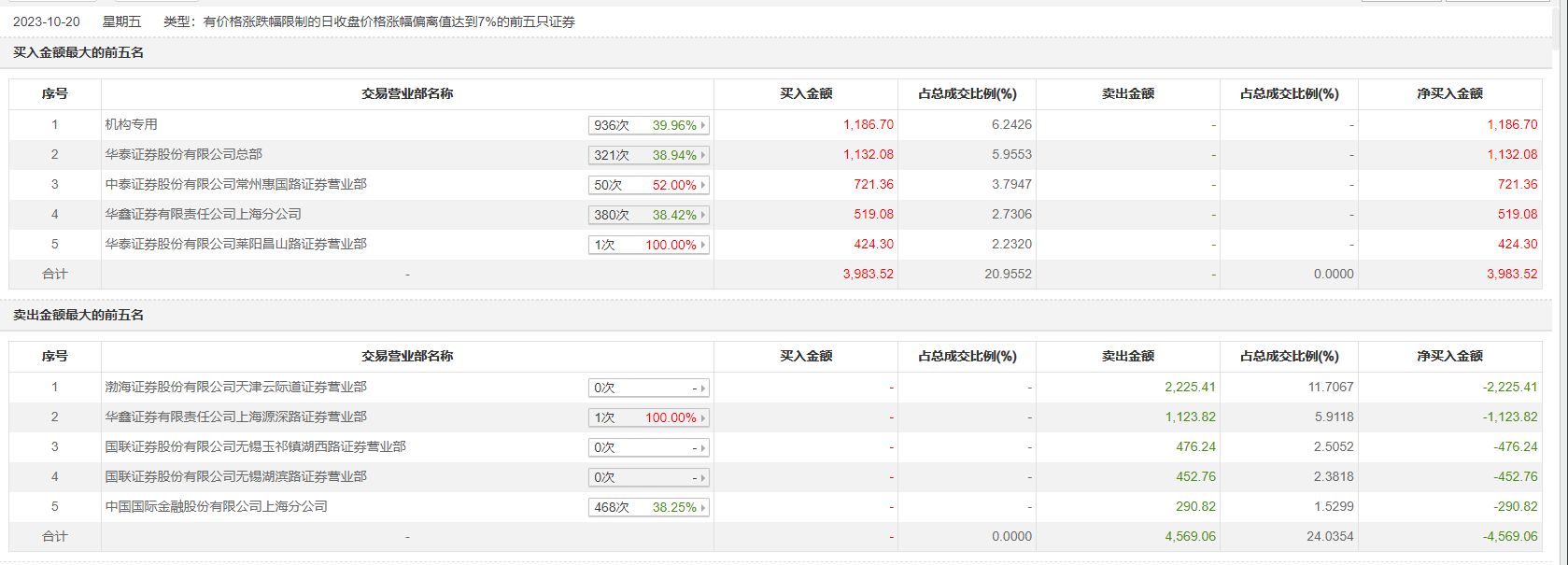Screen dimensions: 1568x565
Task: Expand the 936次 39.96% stats box for 机构专用
Action: [648, 125]
